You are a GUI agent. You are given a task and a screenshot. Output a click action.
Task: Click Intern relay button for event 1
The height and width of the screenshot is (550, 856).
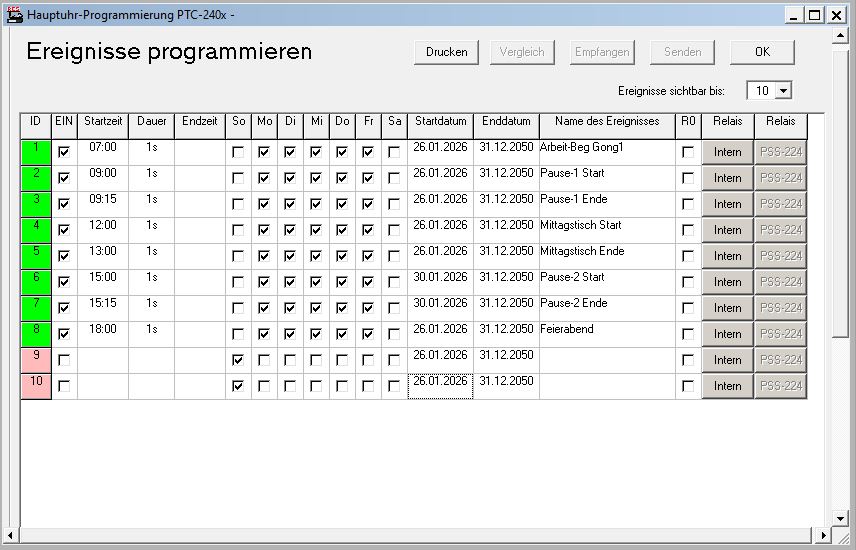coord(727,152)
